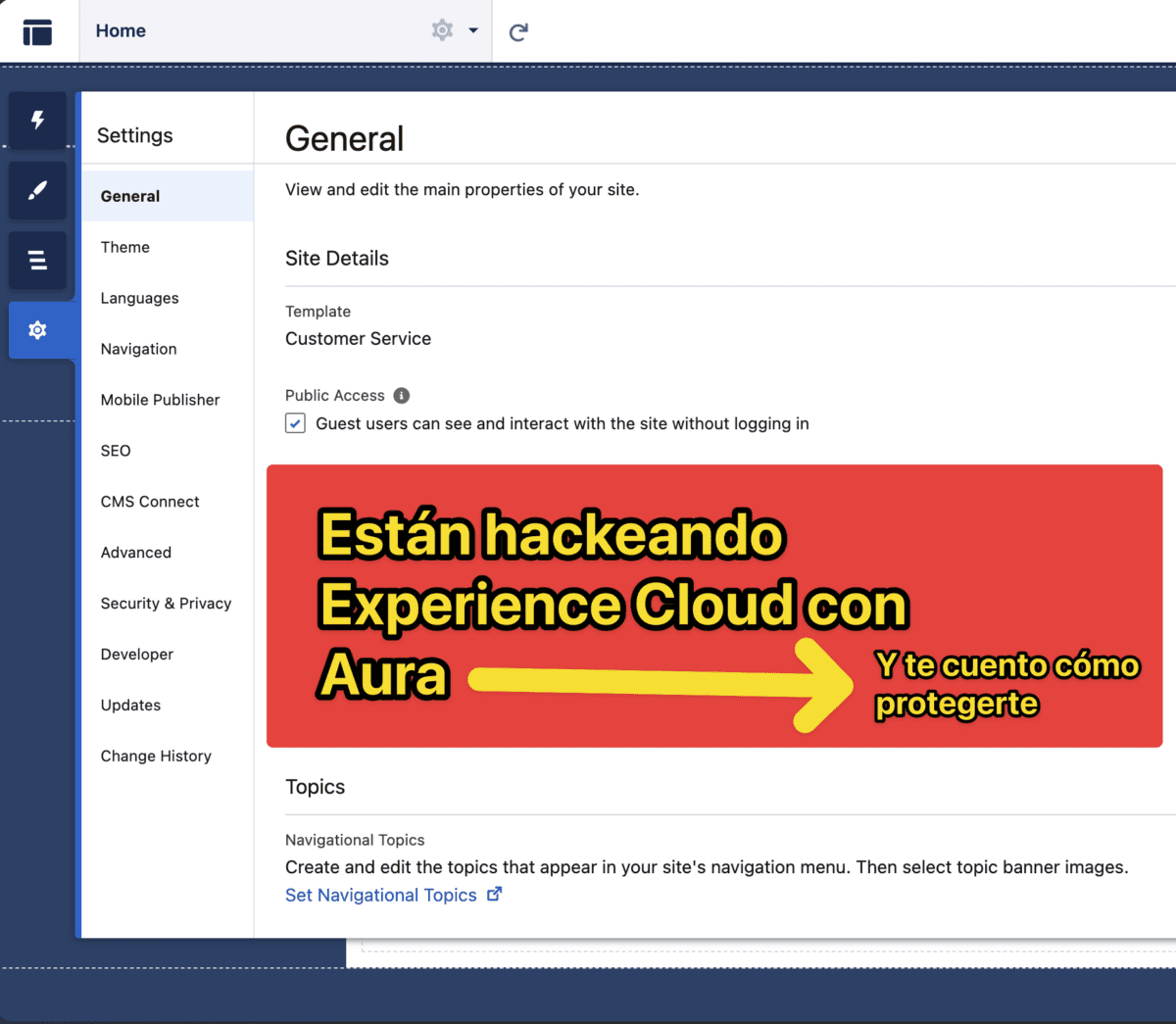Screen dimensions: 1176x1024
Task: Open the Theme paintbrush panel
Action: point(37,190)
